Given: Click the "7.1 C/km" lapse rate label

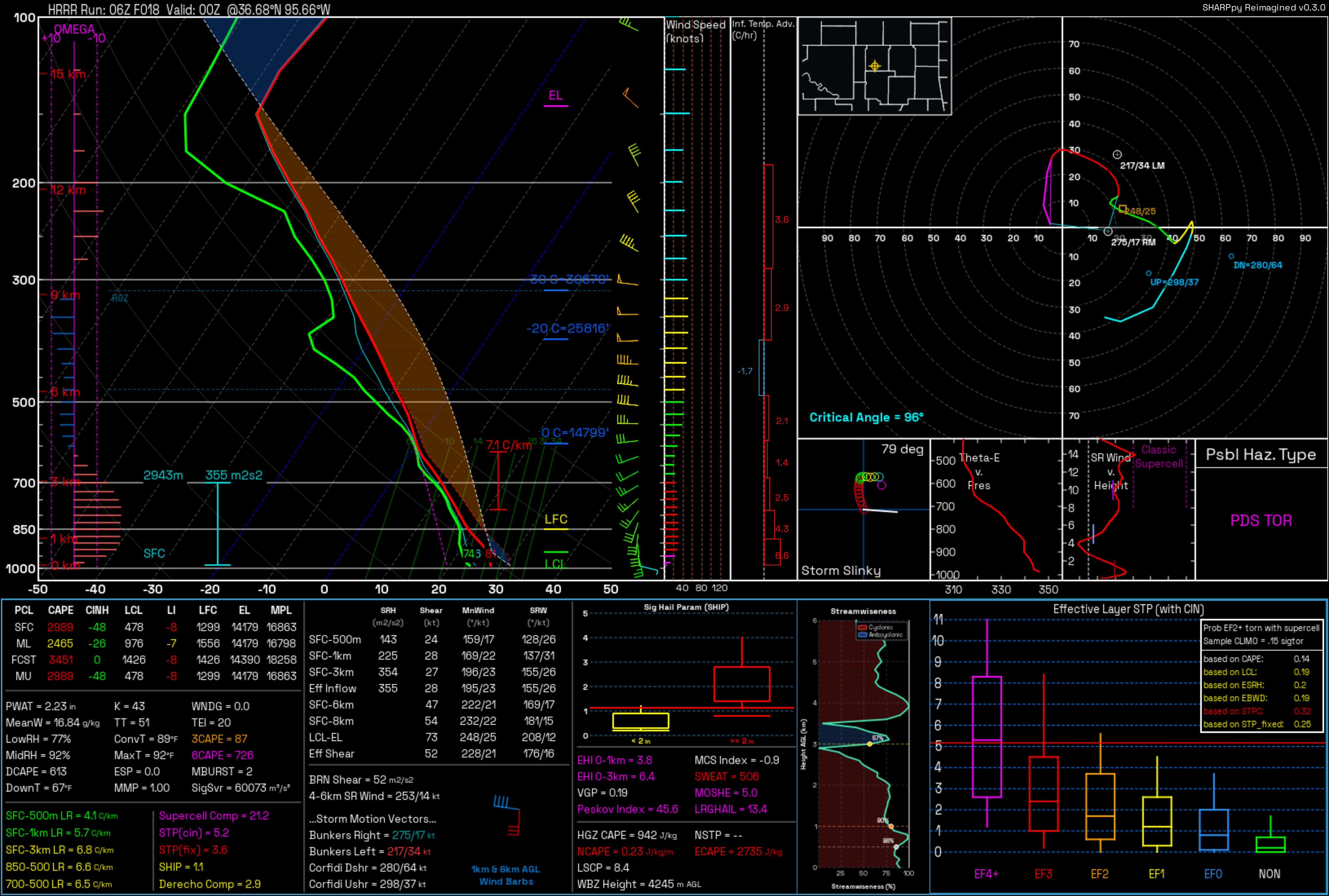Looking at the screenshot, I should coord(508,445).
